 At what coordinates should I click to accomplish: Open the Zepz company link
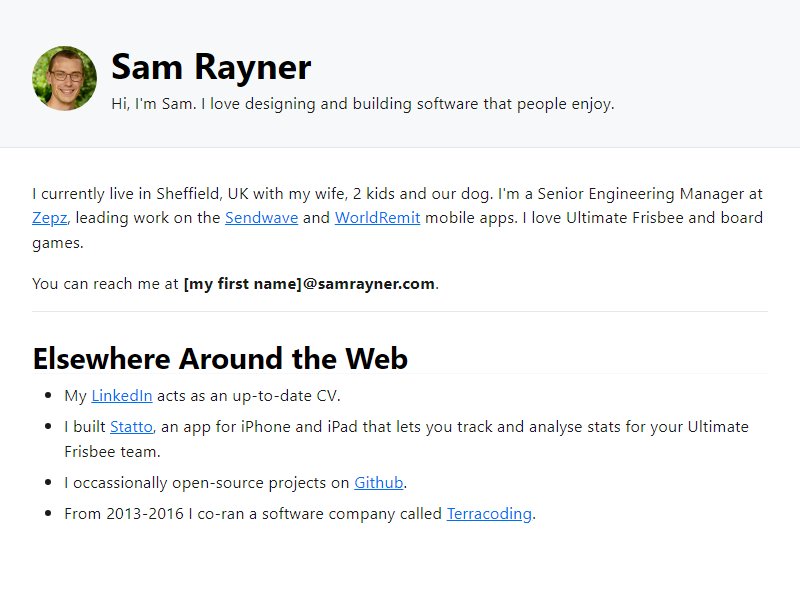49,218
